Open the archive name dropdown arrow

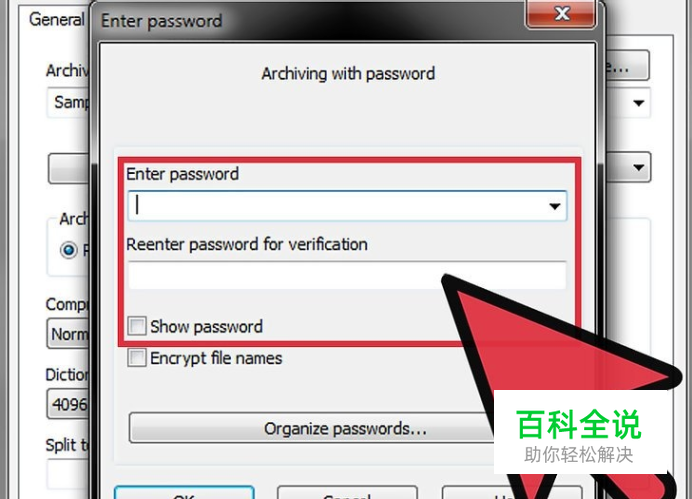638,103
